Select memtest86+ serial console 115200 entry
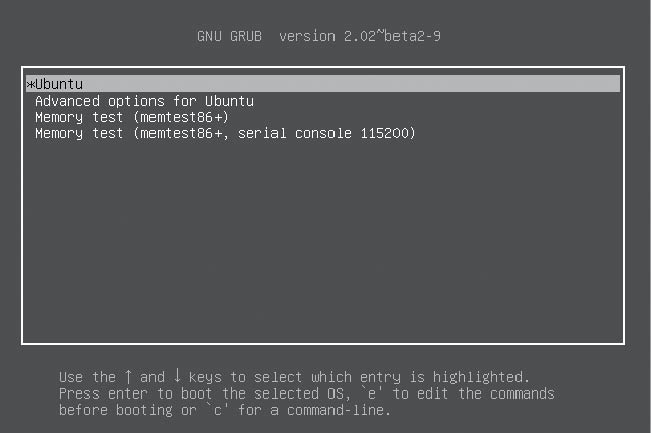 (x=225, y=133)
